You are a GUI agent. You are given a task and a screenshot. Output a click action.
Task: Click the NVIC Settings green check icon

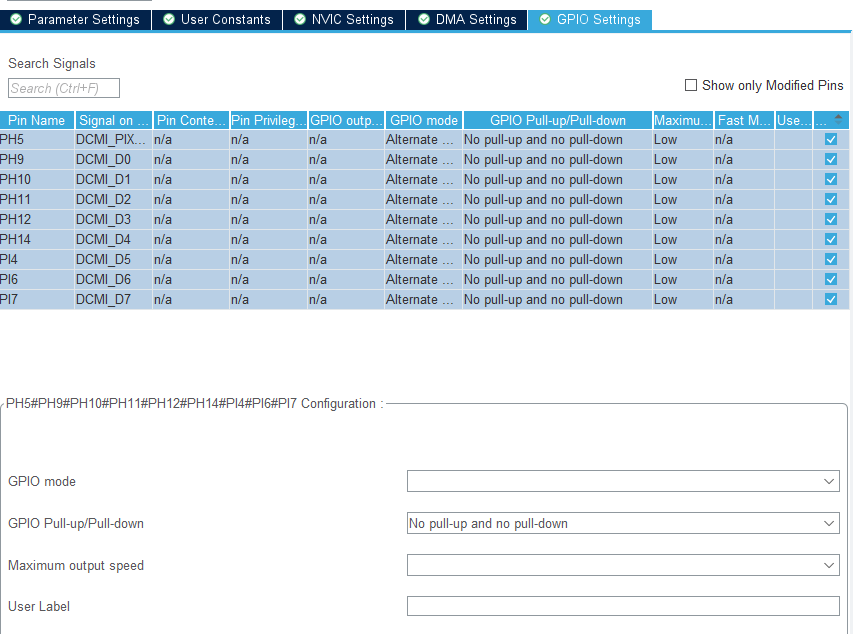click(300, 20)
